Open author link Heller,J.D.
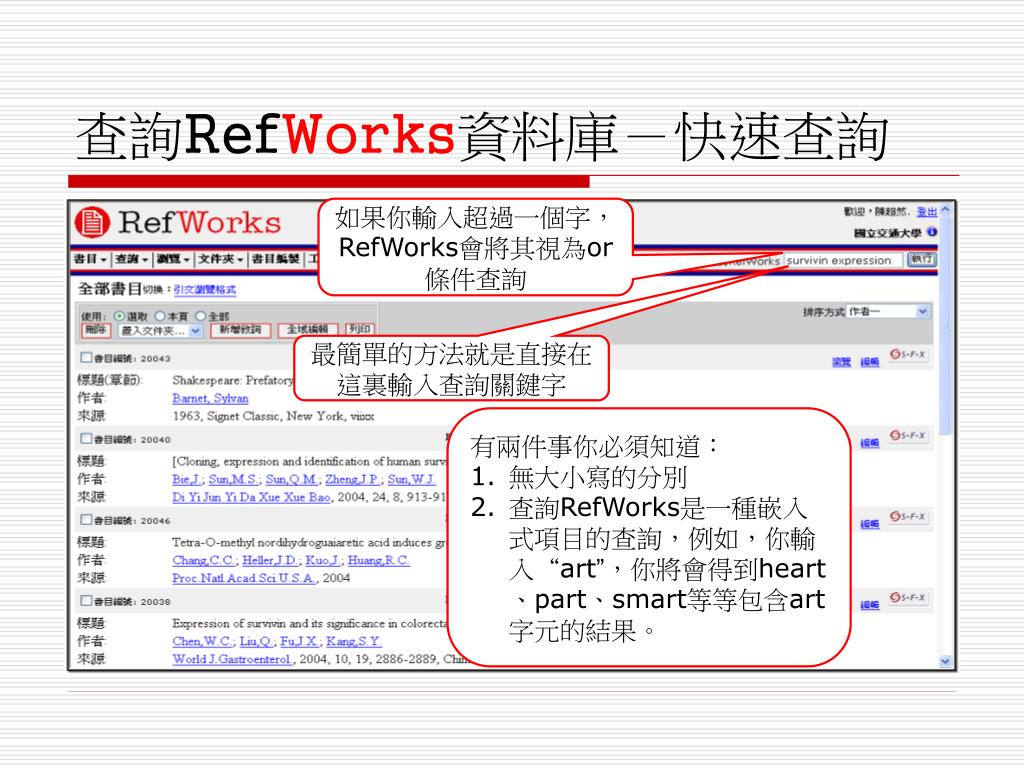Image resolution: width=1024 pixels, height=768 pixels. click(x=270, y=560)
